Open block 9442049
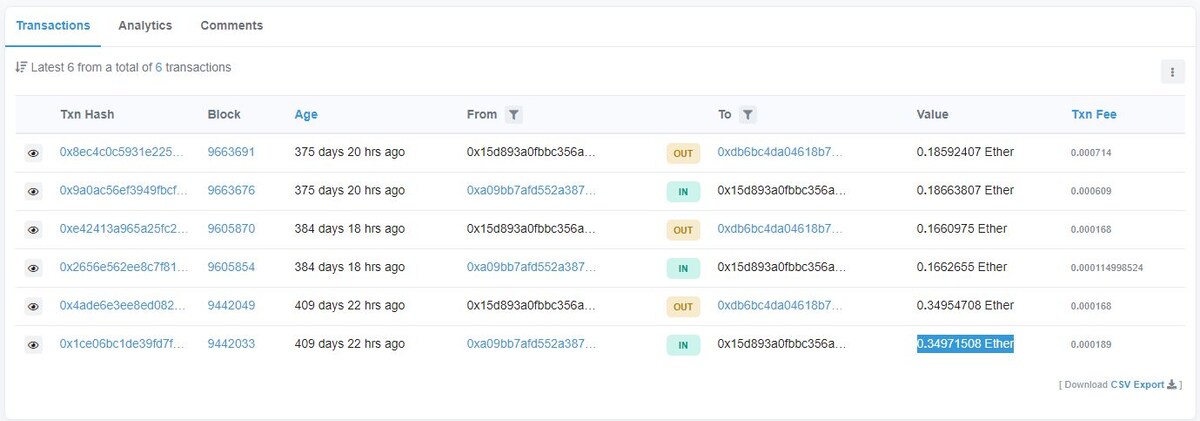 [x=231, y=305]
